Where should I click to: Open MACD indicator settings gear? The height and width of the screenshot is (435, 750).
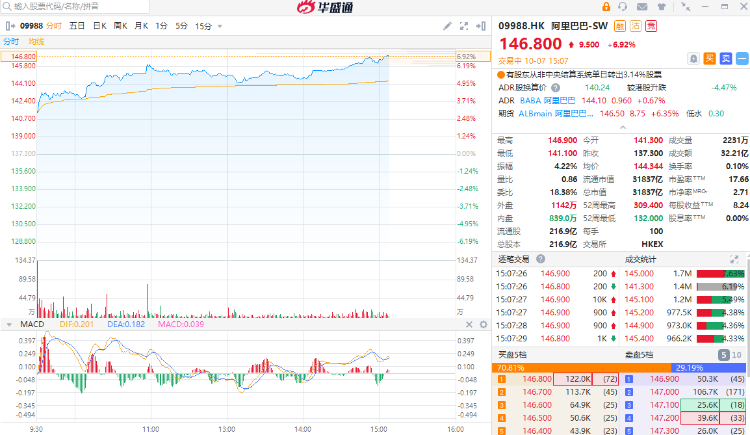pyautogui.click(x=484, y=324)
